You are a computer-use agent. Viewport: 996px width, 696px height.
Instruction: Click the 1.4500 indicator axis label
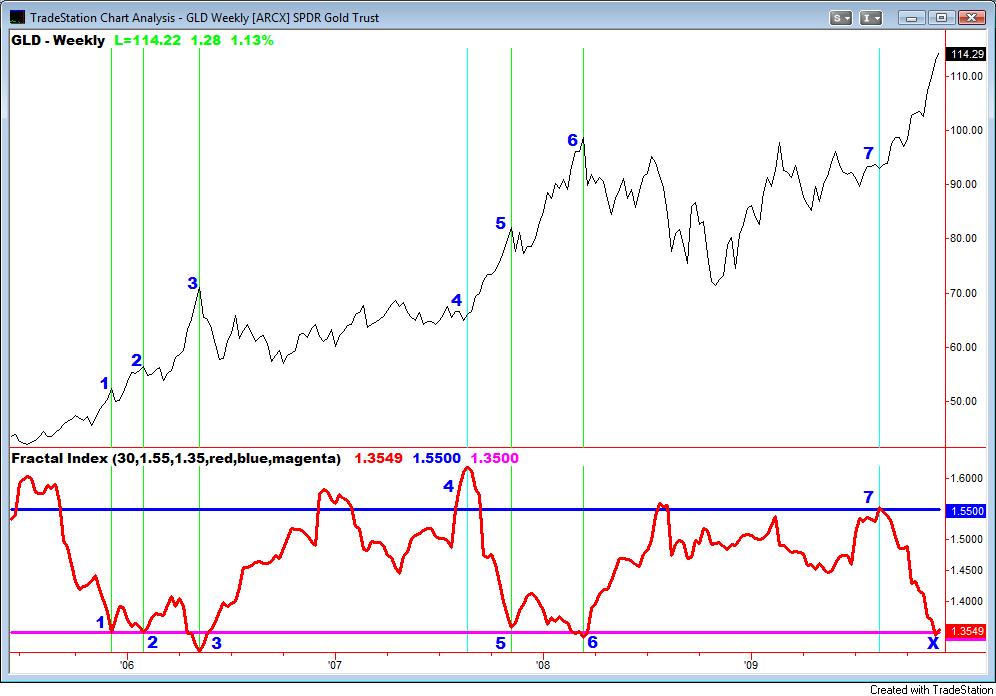(x=966, y=570)
